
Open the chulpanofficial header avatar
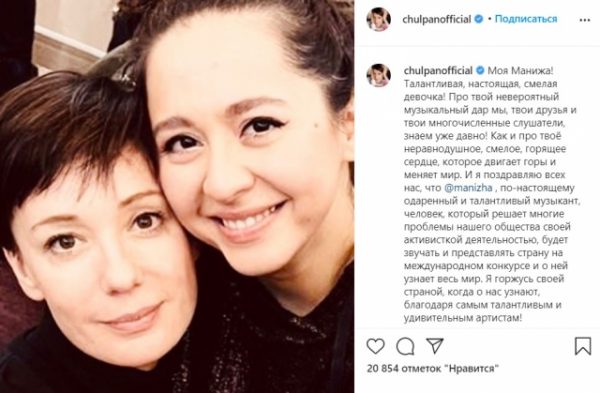coord(378,19)
